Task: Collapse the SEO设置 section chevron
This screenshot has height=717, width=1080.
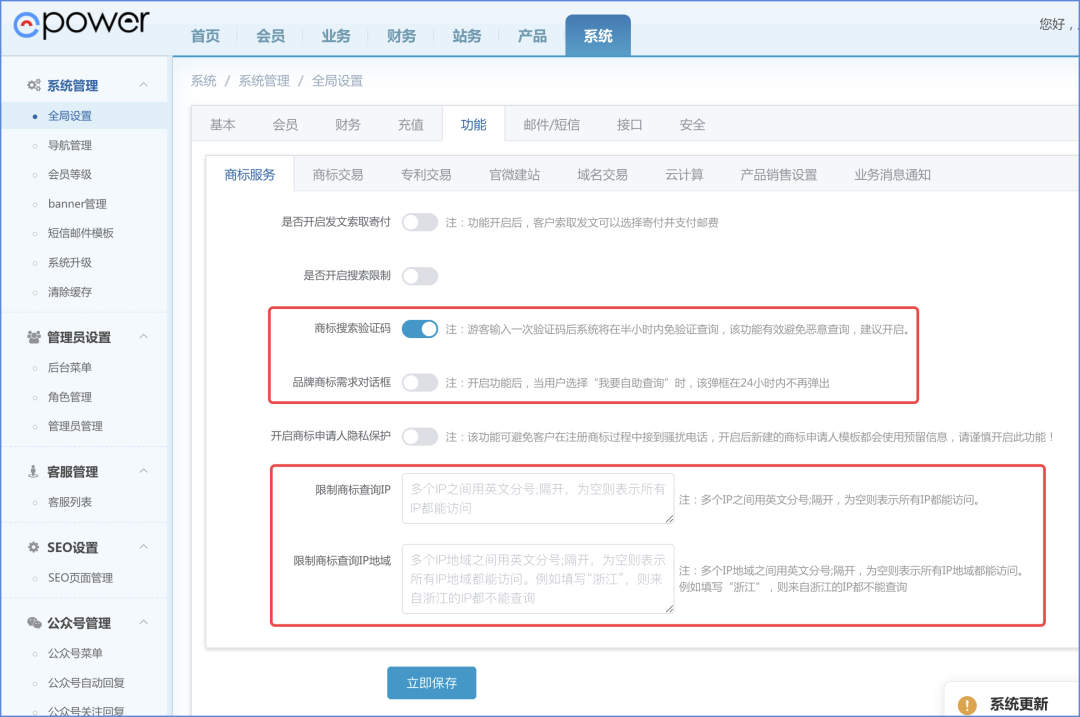Action: 144,548
